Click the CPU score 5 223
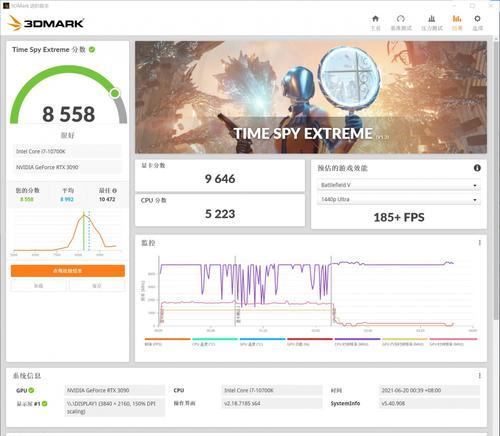This screenshot has height=436, width=500. point(220,214)
